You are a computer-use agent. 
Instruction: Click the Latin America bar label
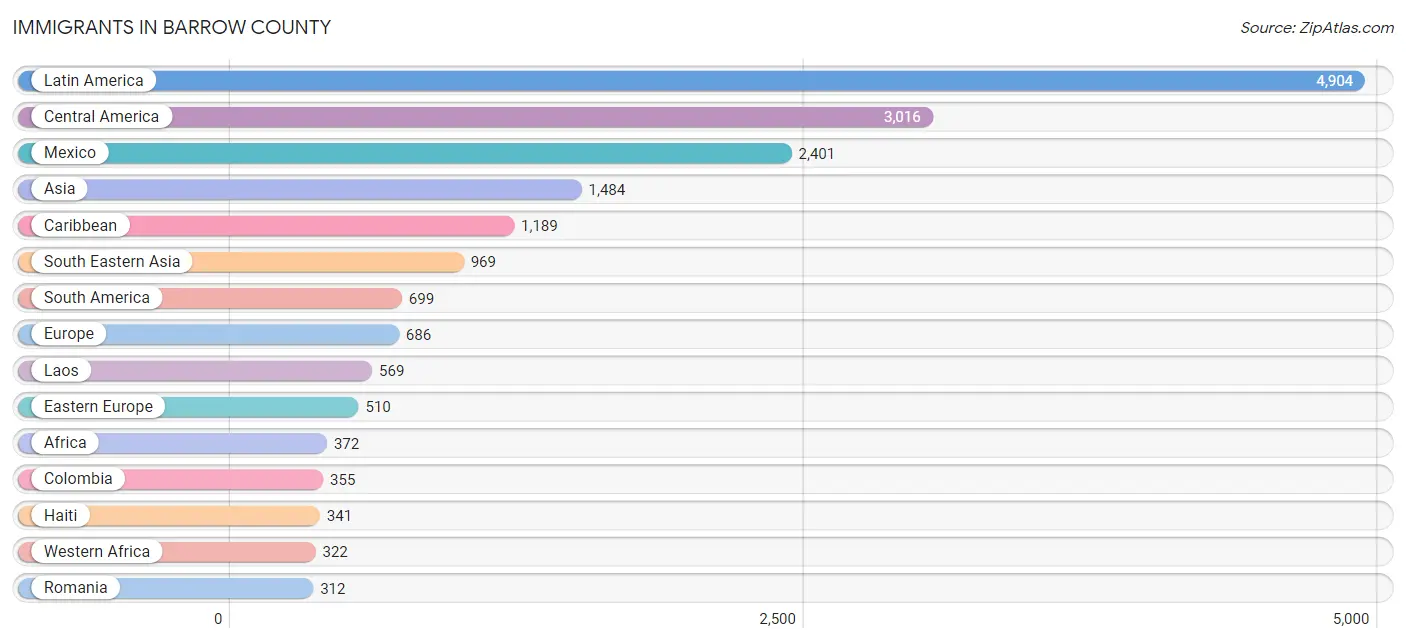pyautogui.click(x=93, y=80)
